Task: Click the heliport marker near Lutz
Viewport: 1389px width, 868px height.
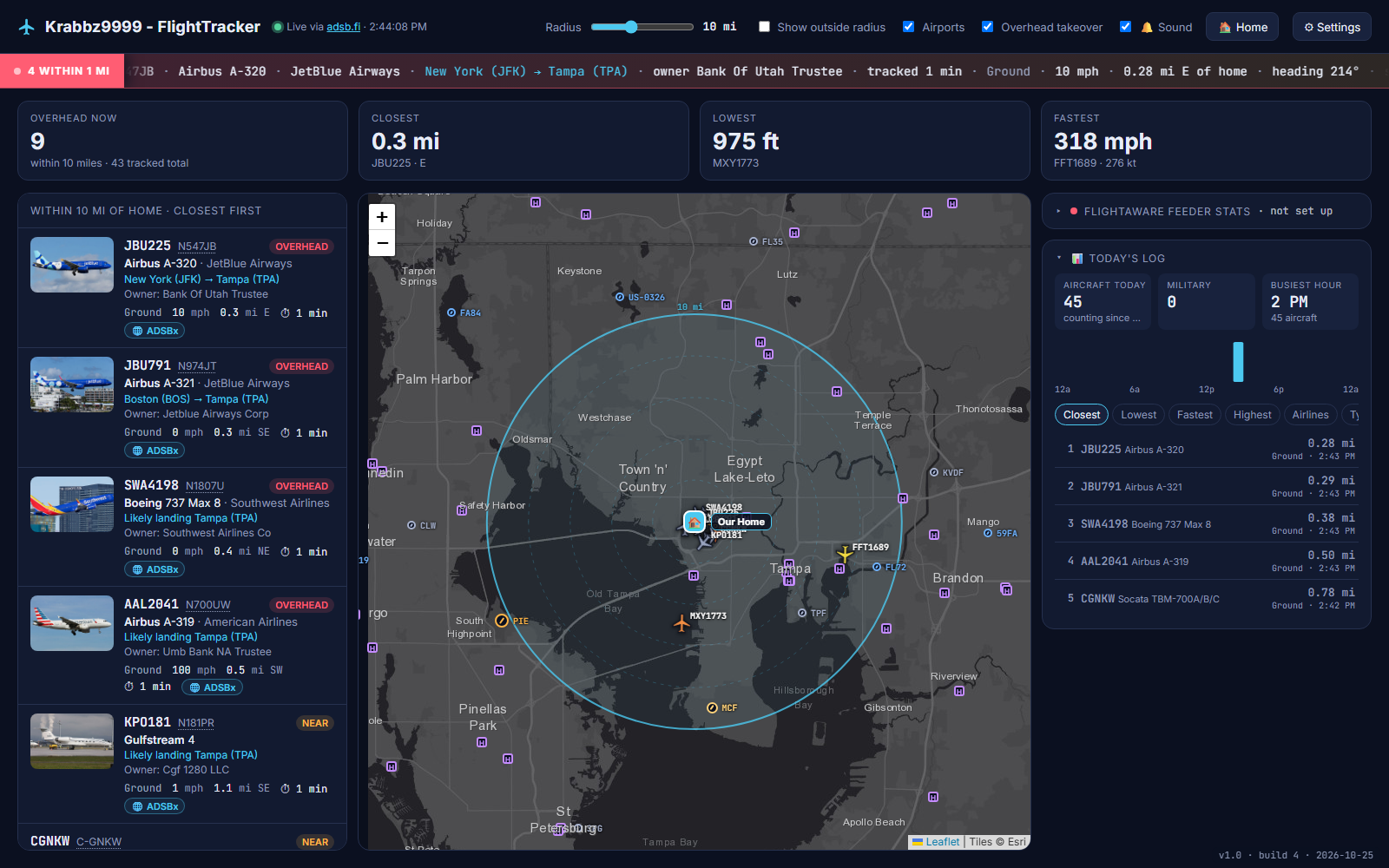Action: (794, 233)
